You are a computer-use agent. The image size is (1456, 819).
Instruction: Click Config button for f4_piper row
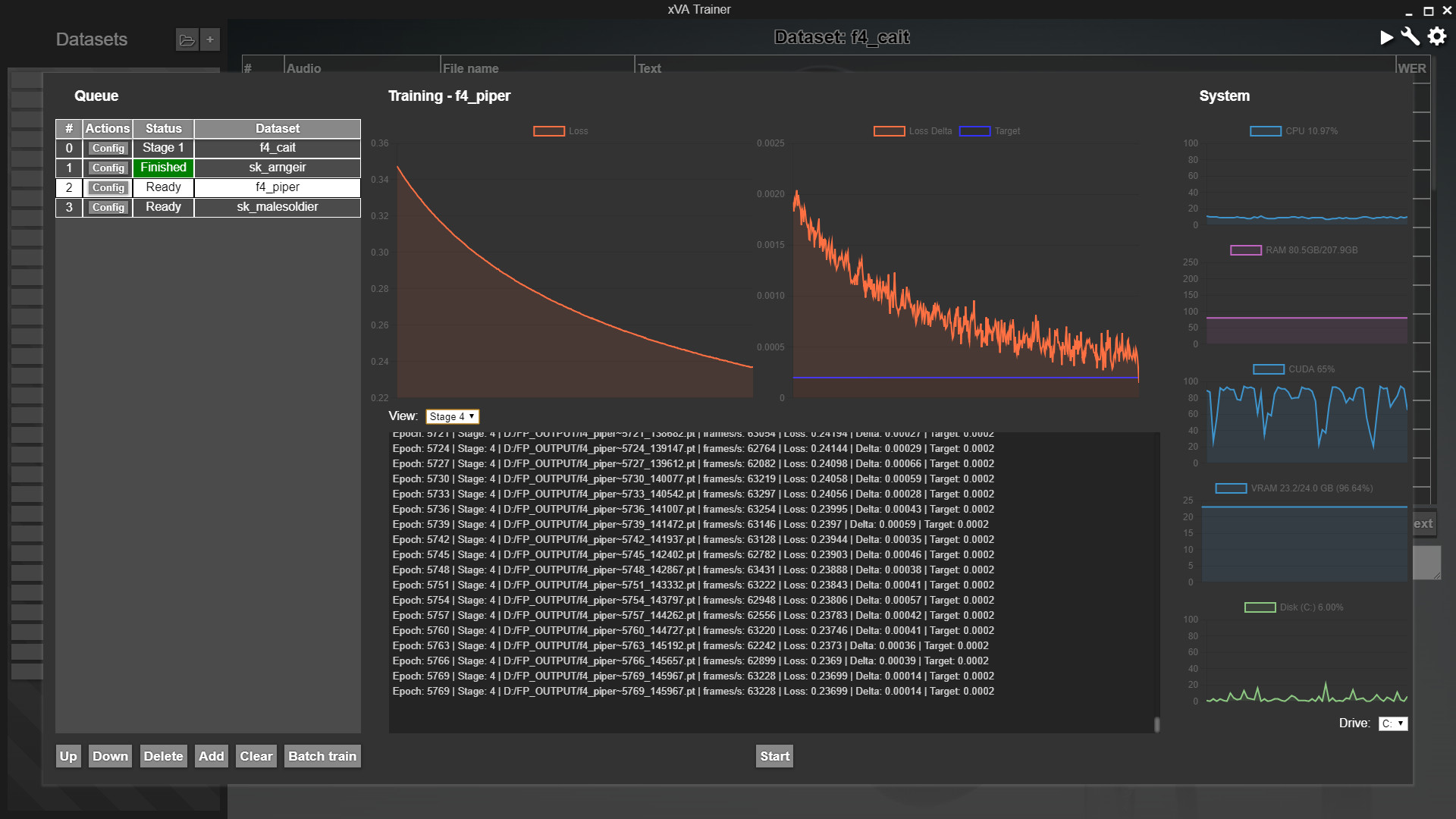pyautogui.click(x=109, y=188)
